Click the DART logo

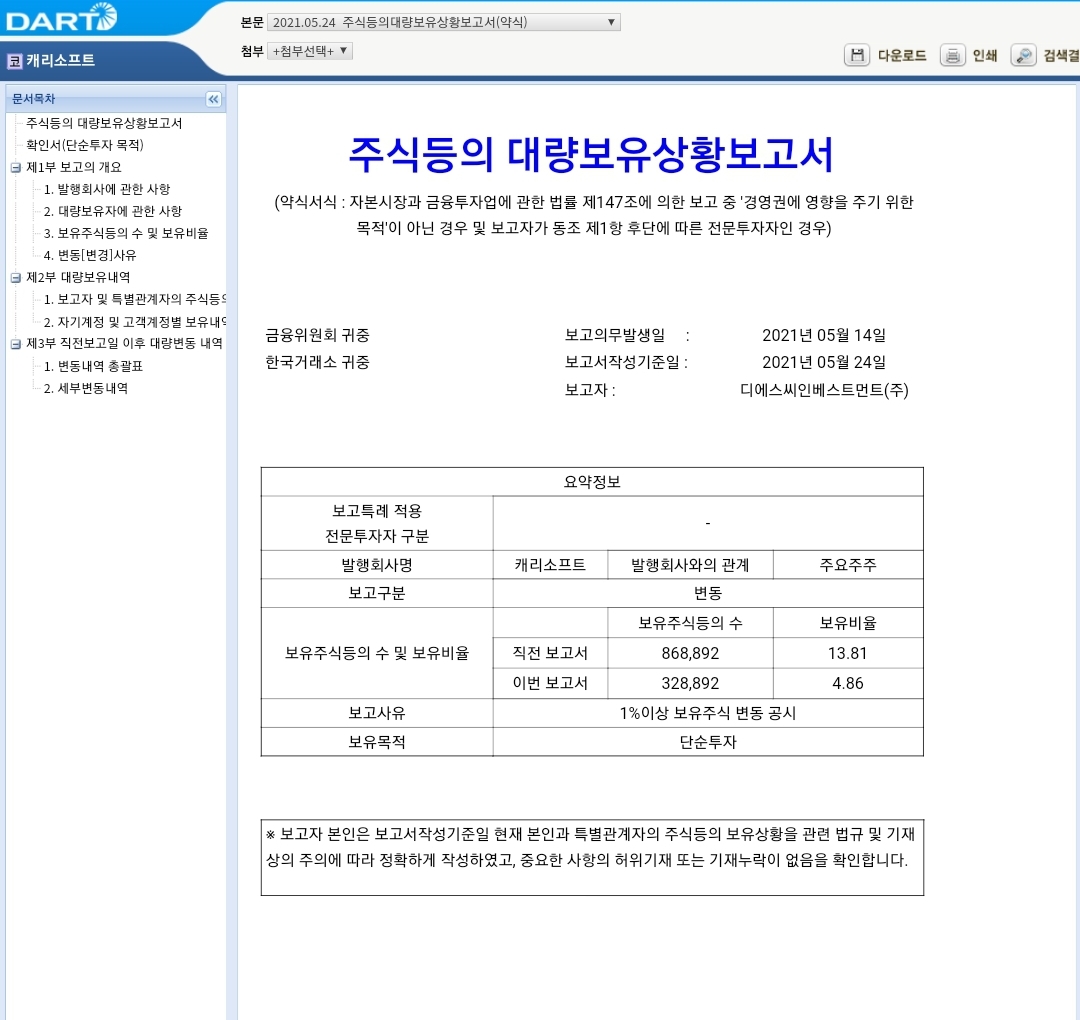pyautogui.click(x=61, y=18)
